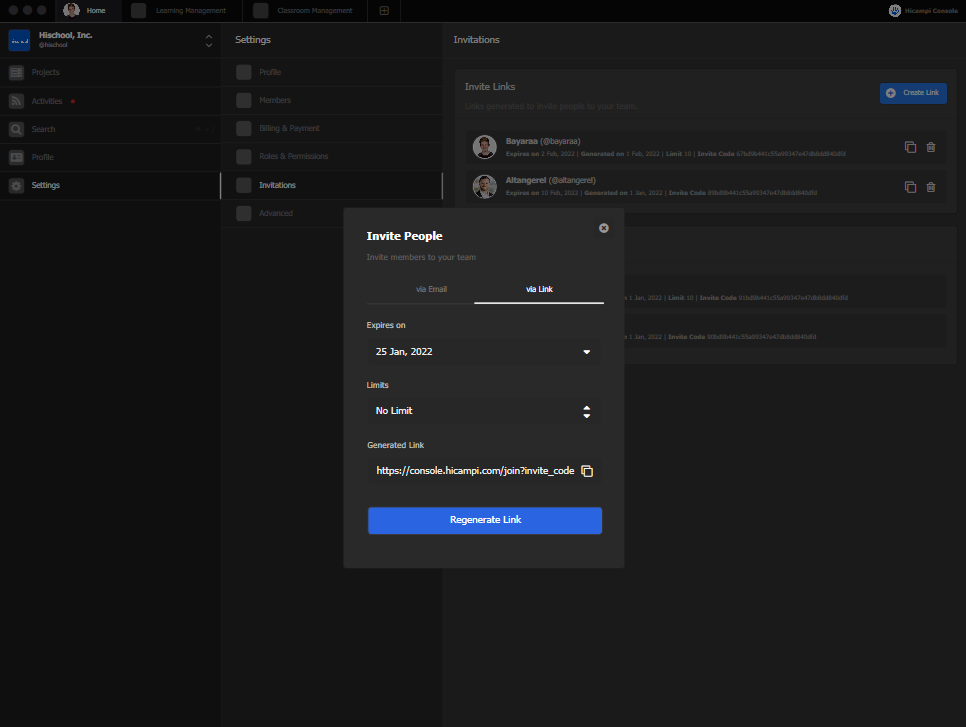This screenshot has width=966, height=727.
Task: Switch to the via Email tab
Action: pos(431,289)
